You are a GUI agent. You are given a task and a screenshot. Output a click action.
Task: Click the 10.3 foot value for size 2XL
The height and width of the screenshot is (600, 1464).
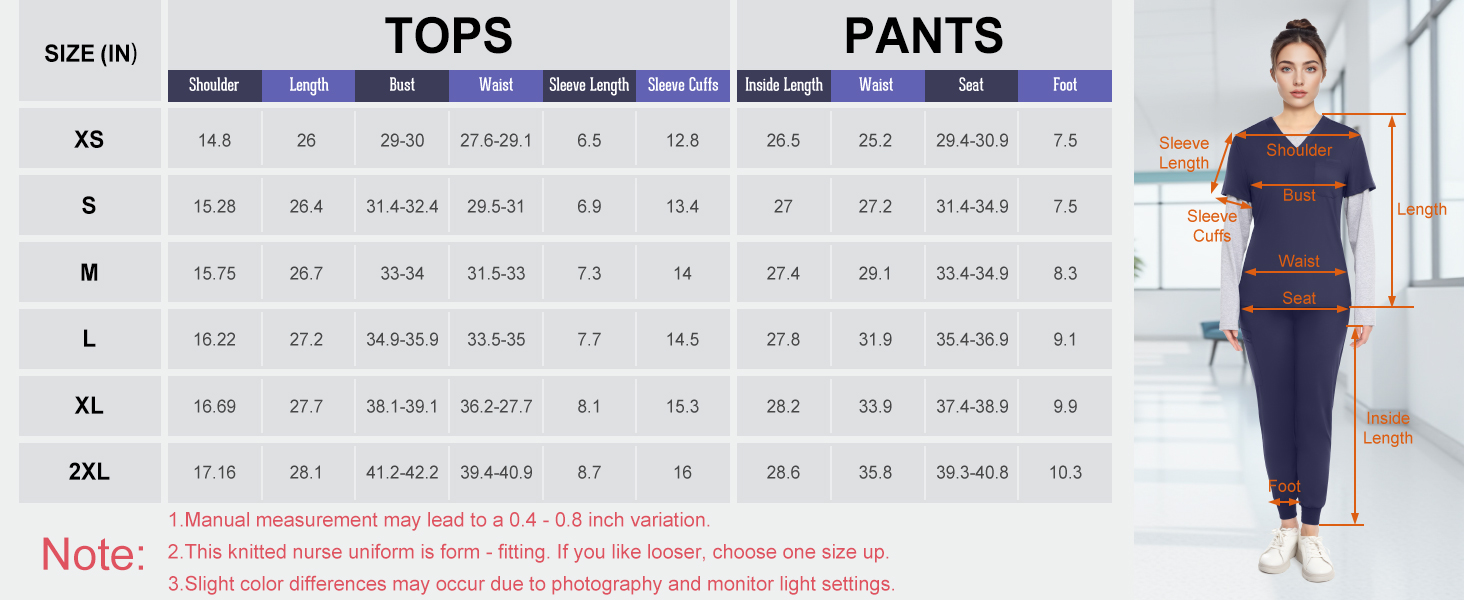point(1065,472)
